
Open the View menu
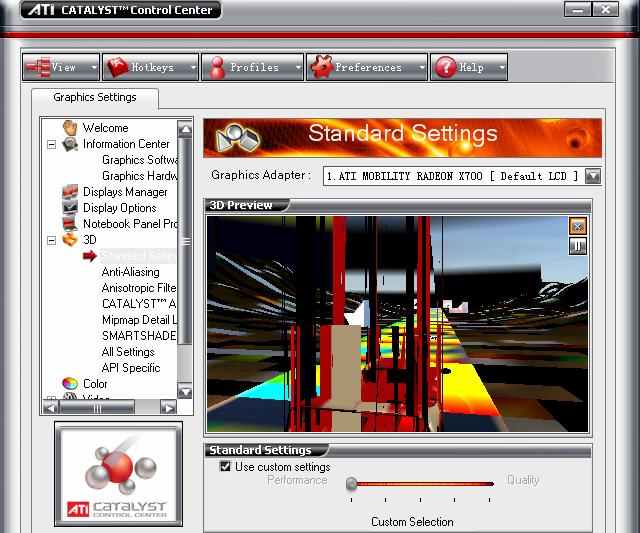coord(61,67)
